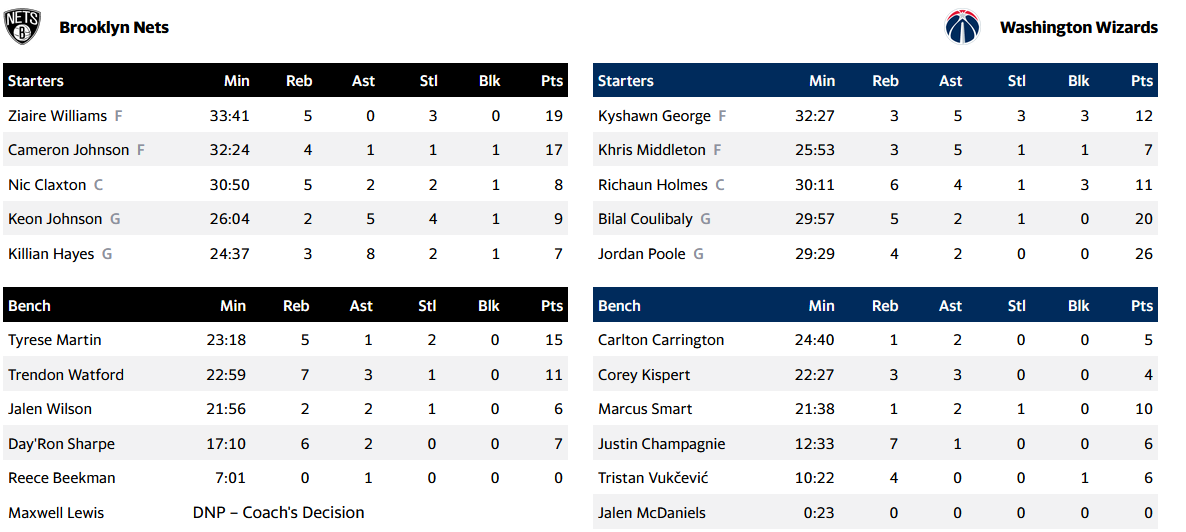1186x532 pixels.
Task: Select Tyrese Martin from Nets bench
Action: [55, 340]
